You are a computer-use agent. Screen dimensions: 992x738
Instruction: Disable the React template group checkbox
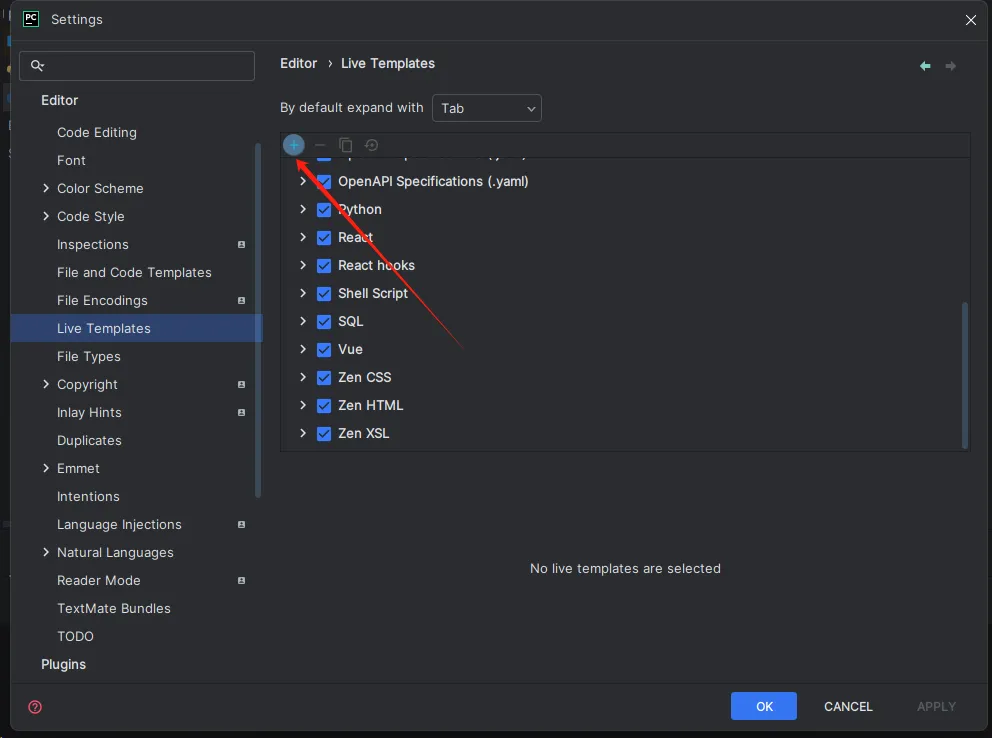(324, 238)
